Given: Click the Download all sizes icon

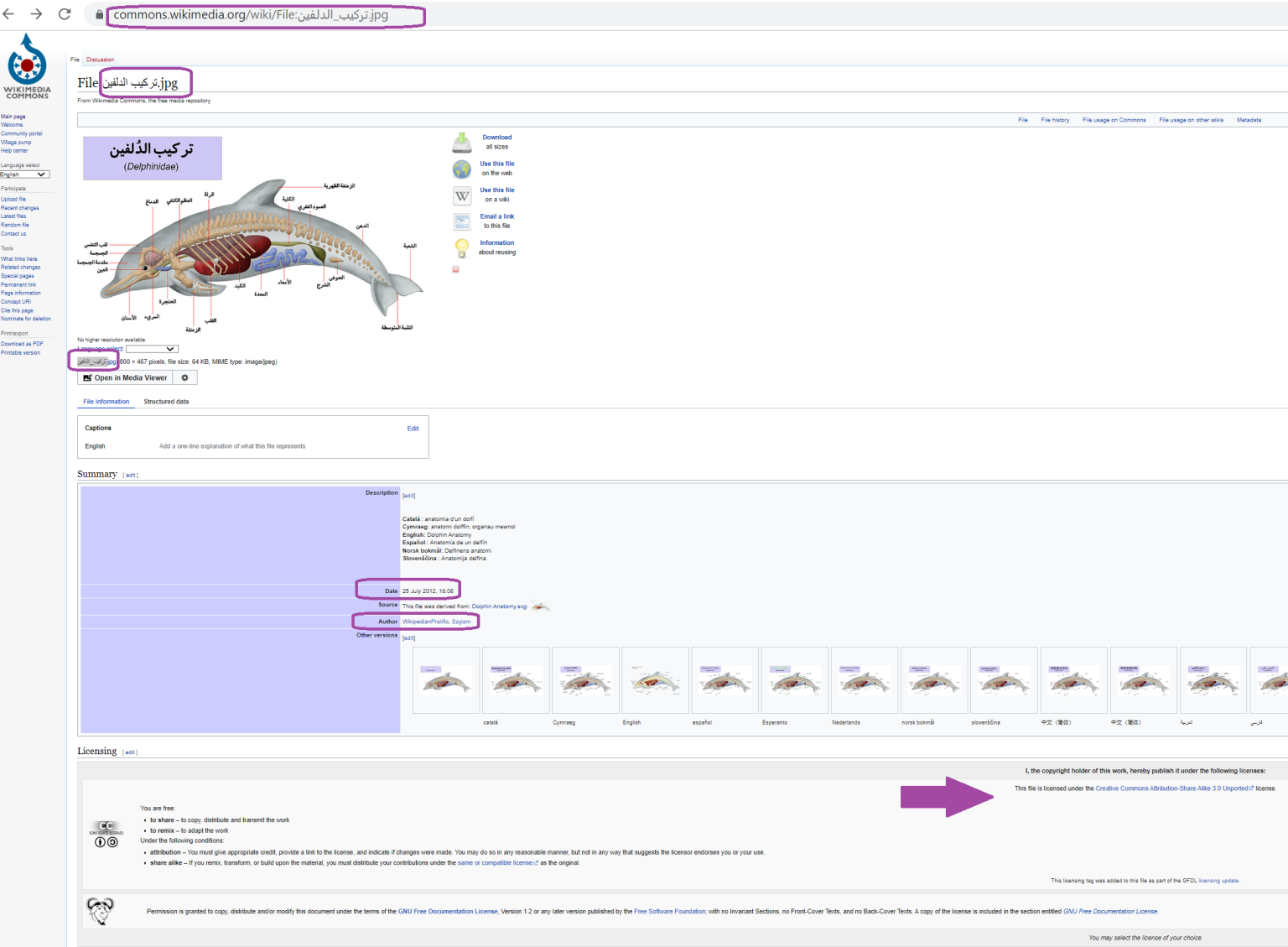Looking at the screenshot, I should pyautogui.click(x=462, y=143).
